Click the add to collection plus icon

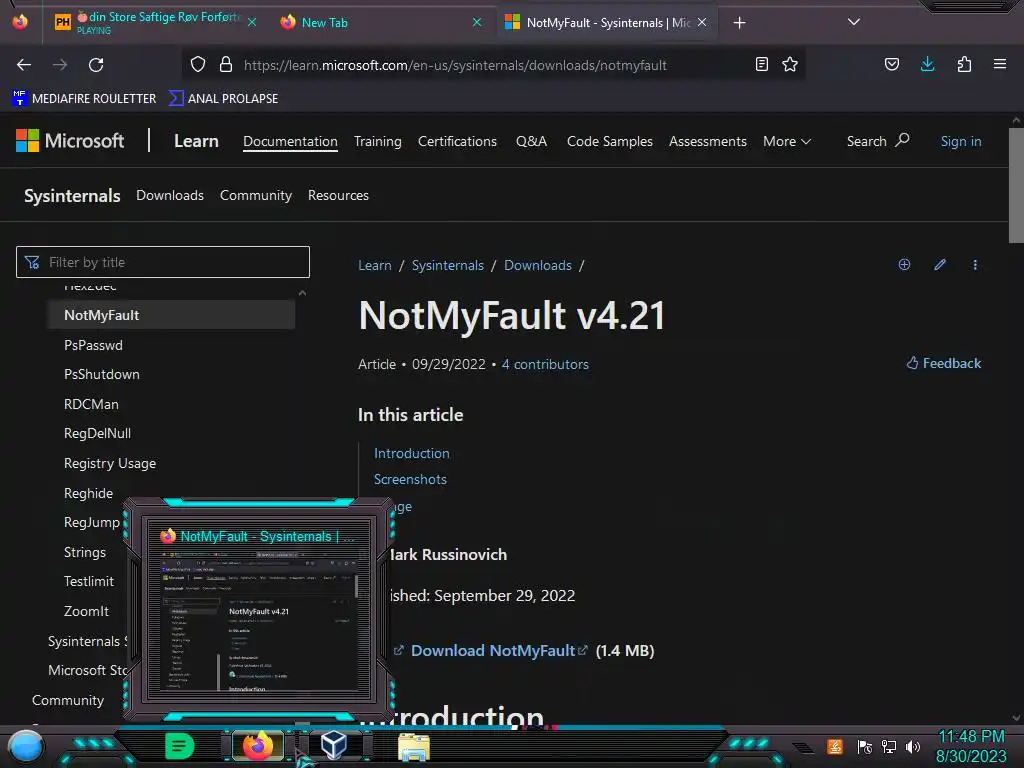(904, 264)
